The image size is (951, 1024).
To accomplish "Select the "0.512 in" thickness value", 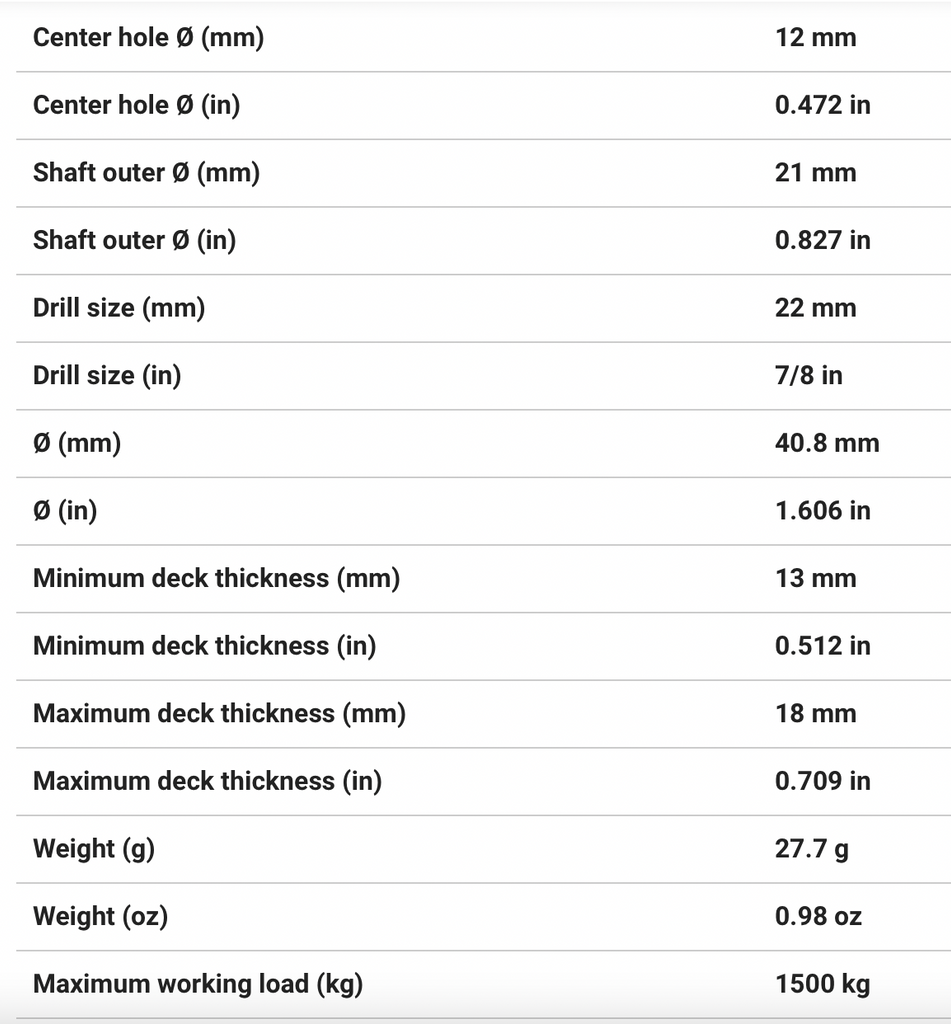I will 822,646.
